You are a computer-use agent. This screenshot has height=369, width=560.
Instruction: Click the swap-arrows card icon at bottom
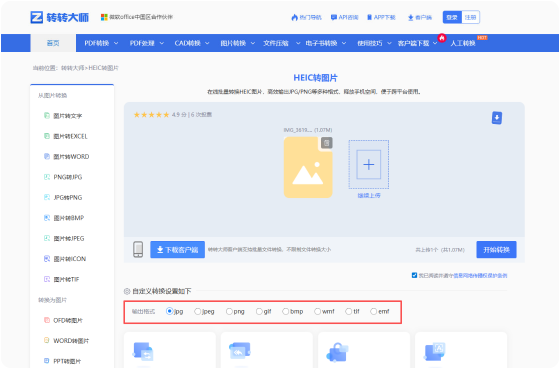pyautogui.click(x=143, y=351)
